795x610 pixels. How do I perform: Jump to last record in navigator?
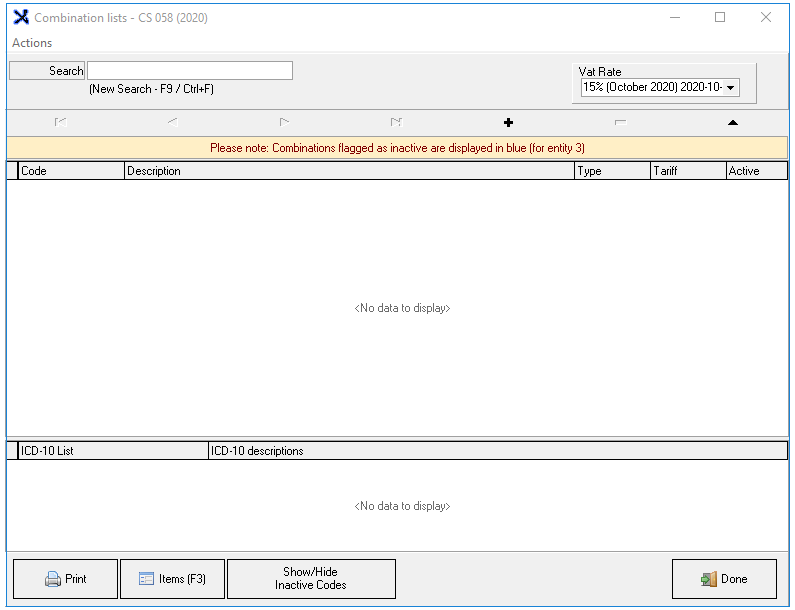click(396, 122)
